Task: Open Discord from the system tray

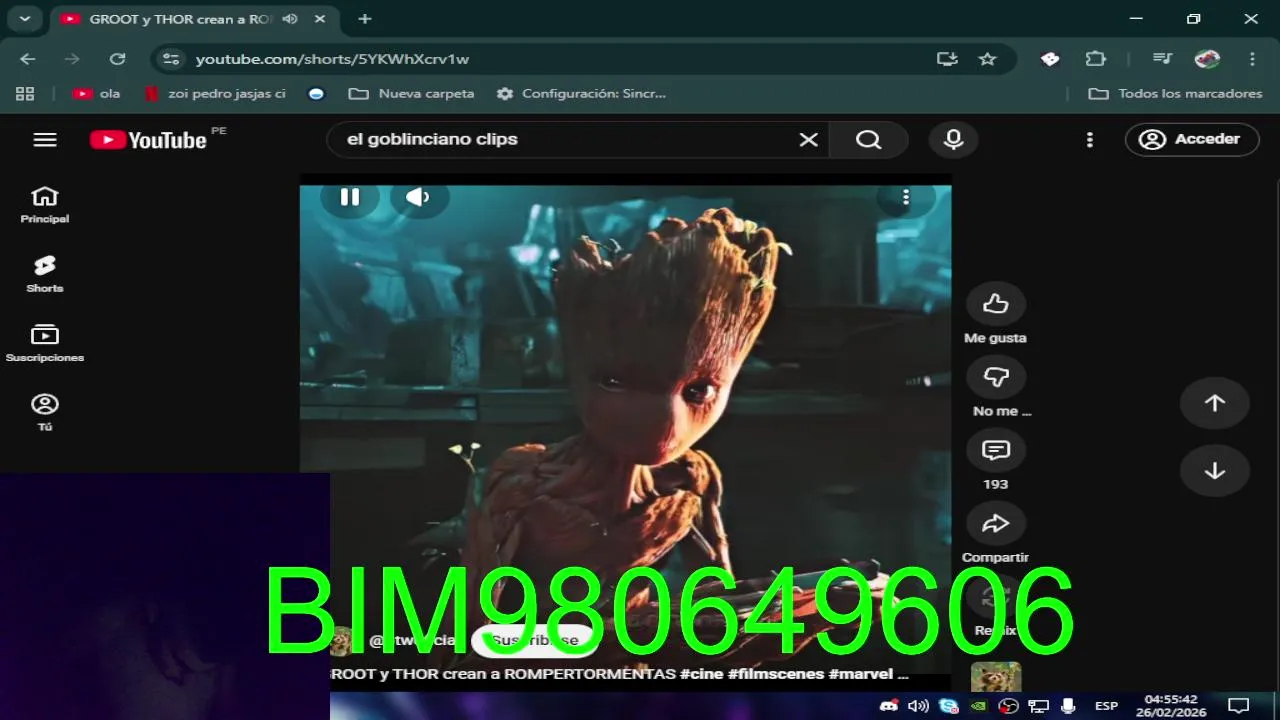Action: [888, 706]
